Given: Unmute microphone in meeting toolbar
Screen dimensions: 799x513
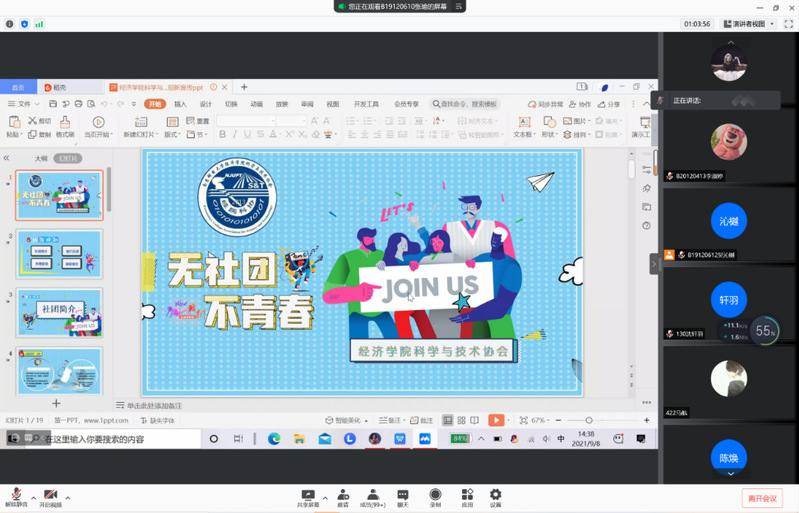Looking at the screenshot, I should tap(15, 496).
